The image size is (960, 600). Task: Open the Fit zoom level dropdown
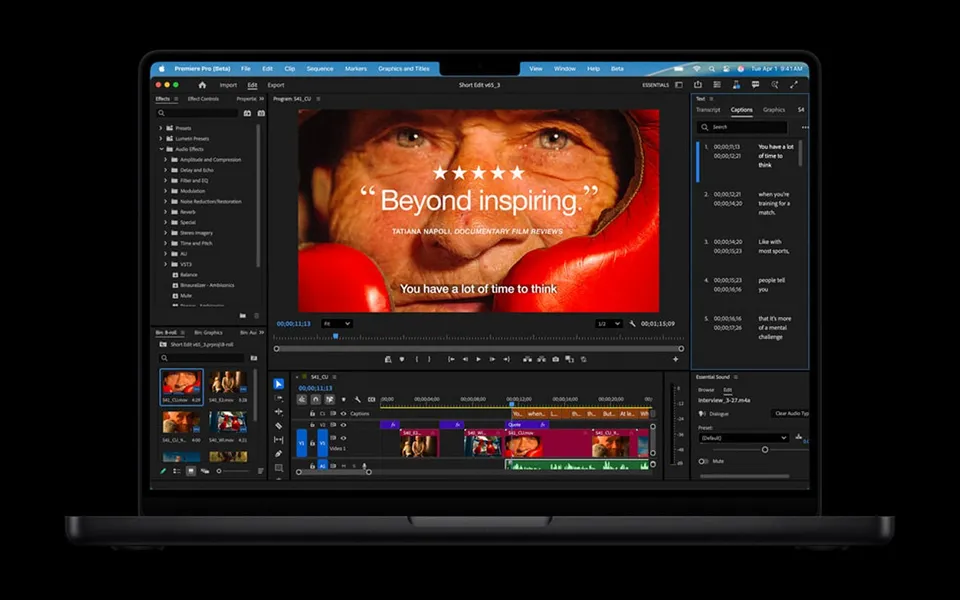(336, 324)
